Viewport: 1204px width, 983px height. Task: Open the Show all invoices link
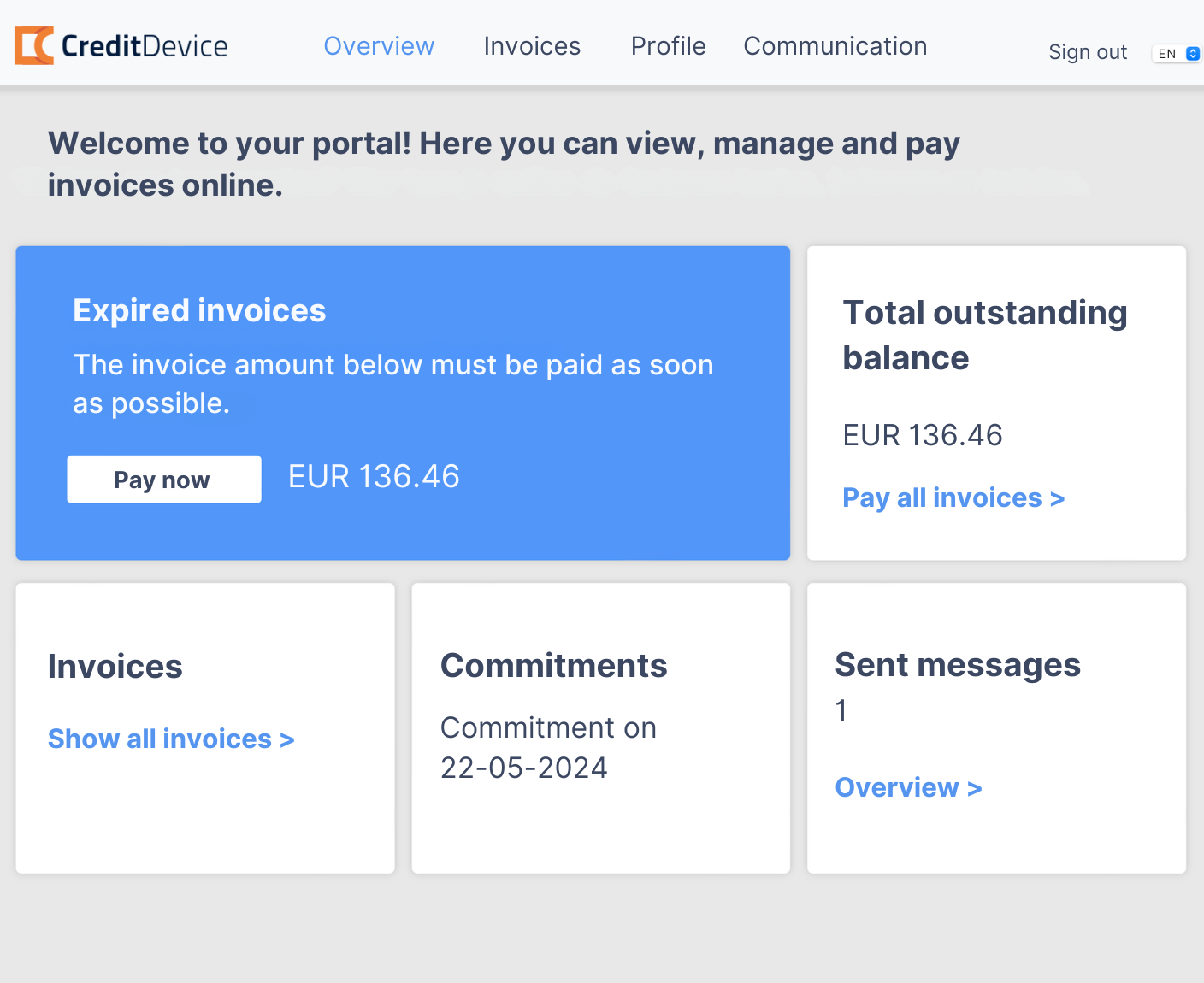[171, 739]
